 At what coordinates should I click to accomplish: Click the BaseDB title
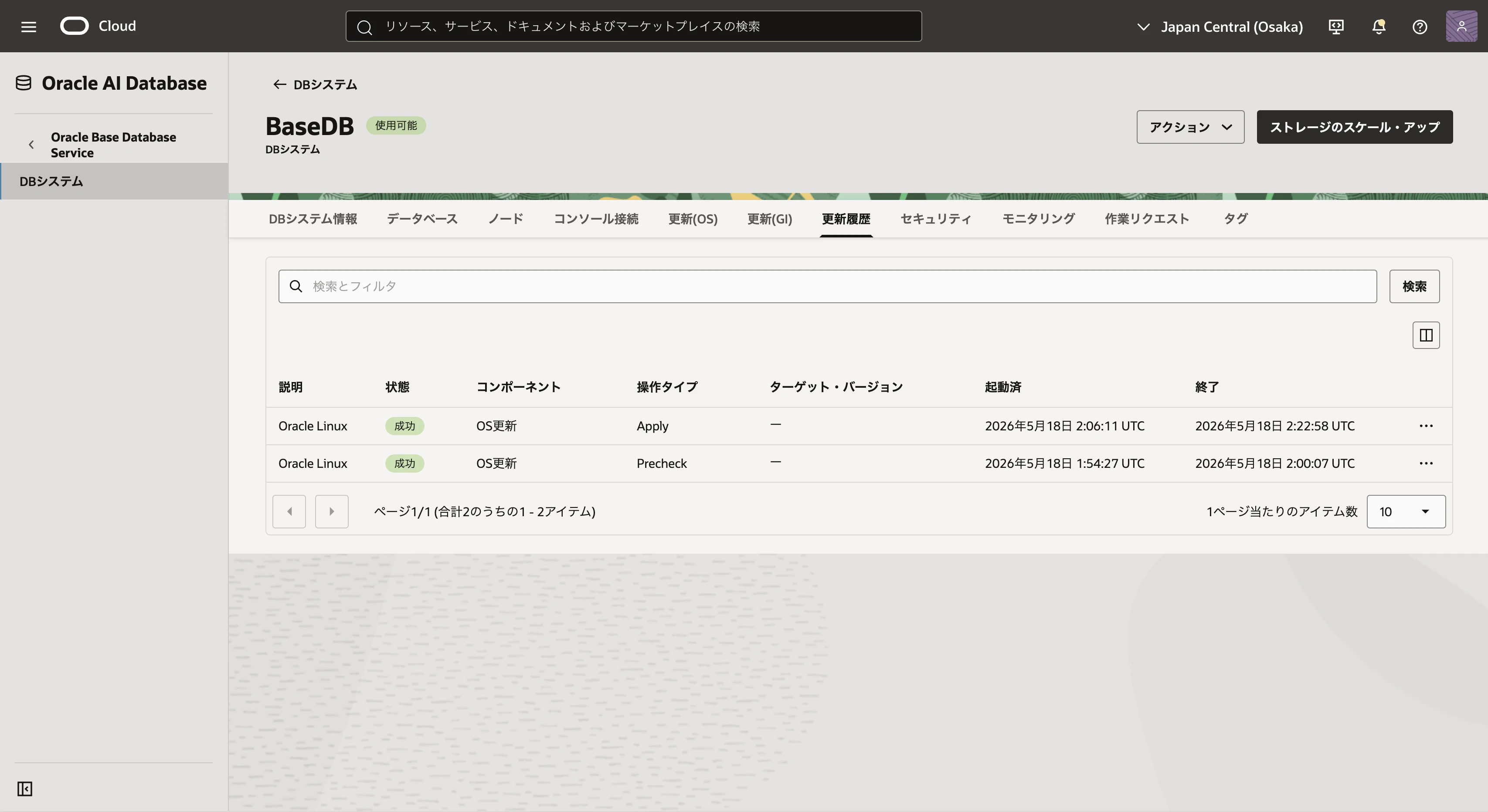[309, 126]
